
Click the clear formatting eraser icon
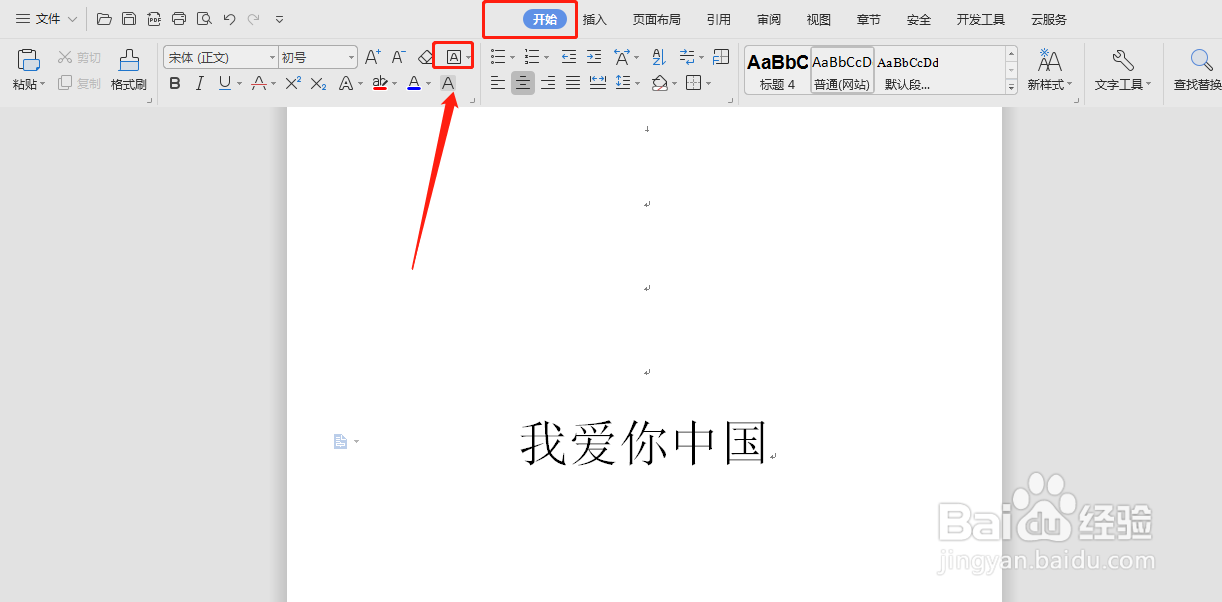click(x=423, y=57)
